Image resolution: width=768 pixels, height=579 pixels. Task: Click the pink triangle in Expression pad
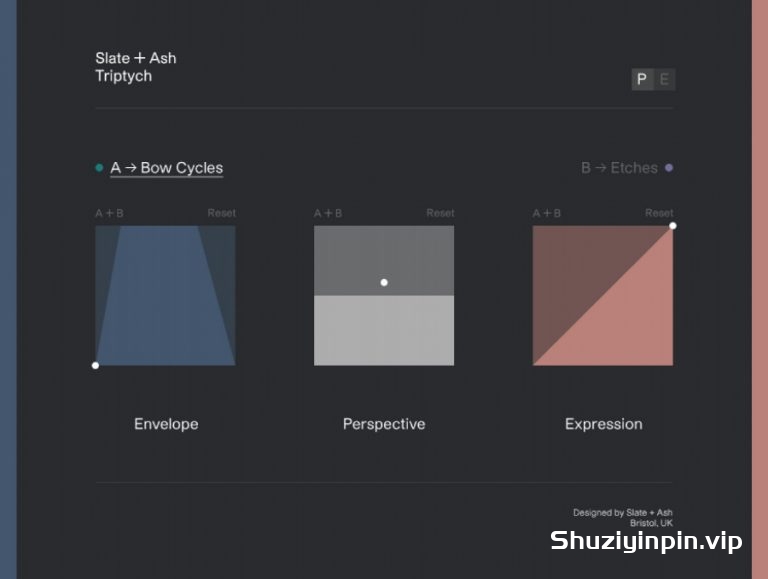tap(632, 323)
